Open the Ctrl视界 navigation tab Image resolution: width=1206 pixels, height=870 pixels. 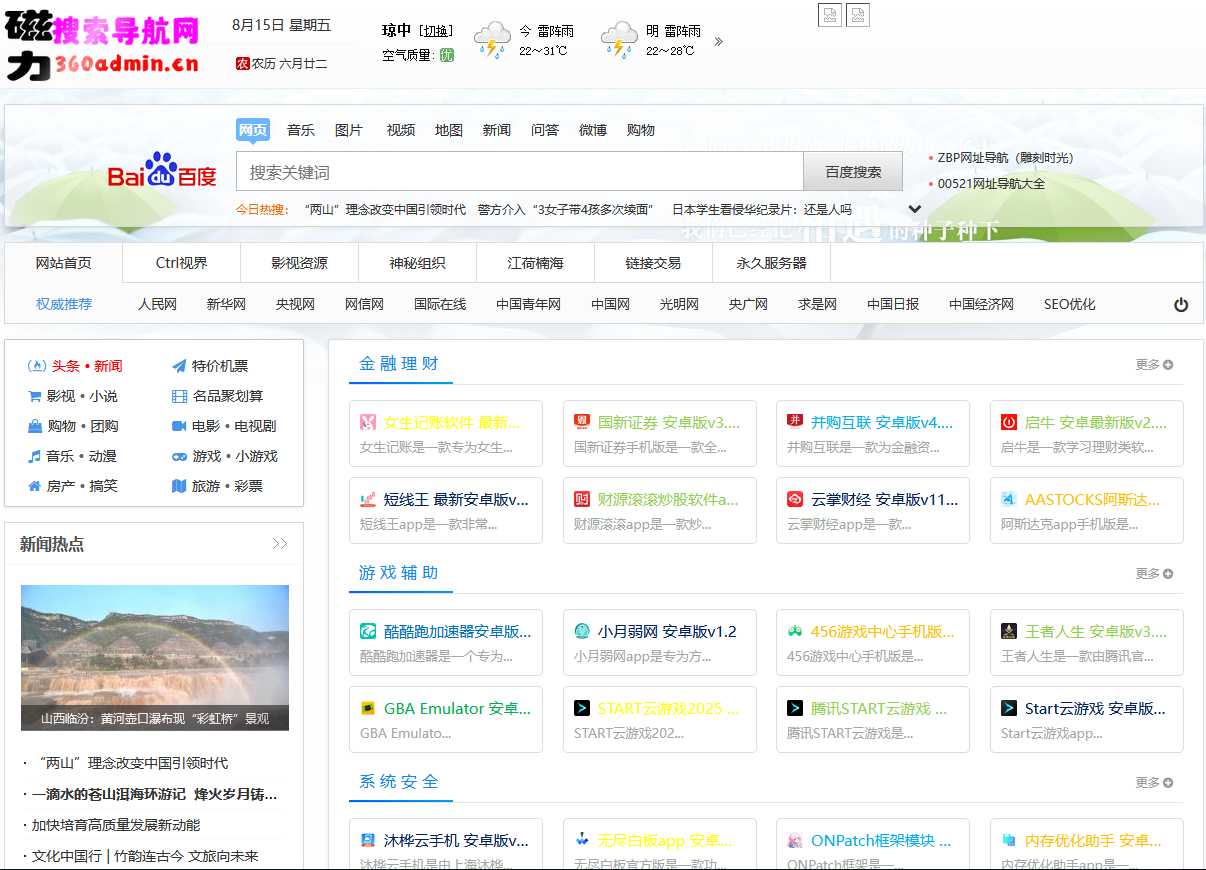(182, 263)
